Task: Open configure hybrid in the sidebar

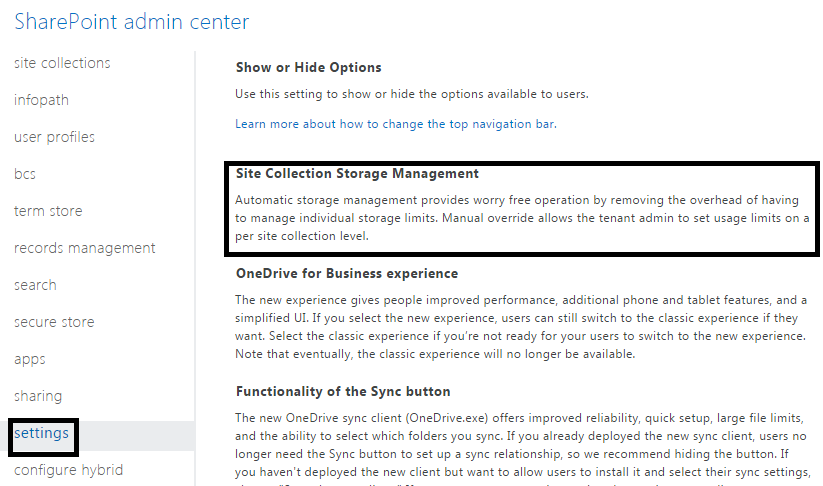Action: [68, 470]
